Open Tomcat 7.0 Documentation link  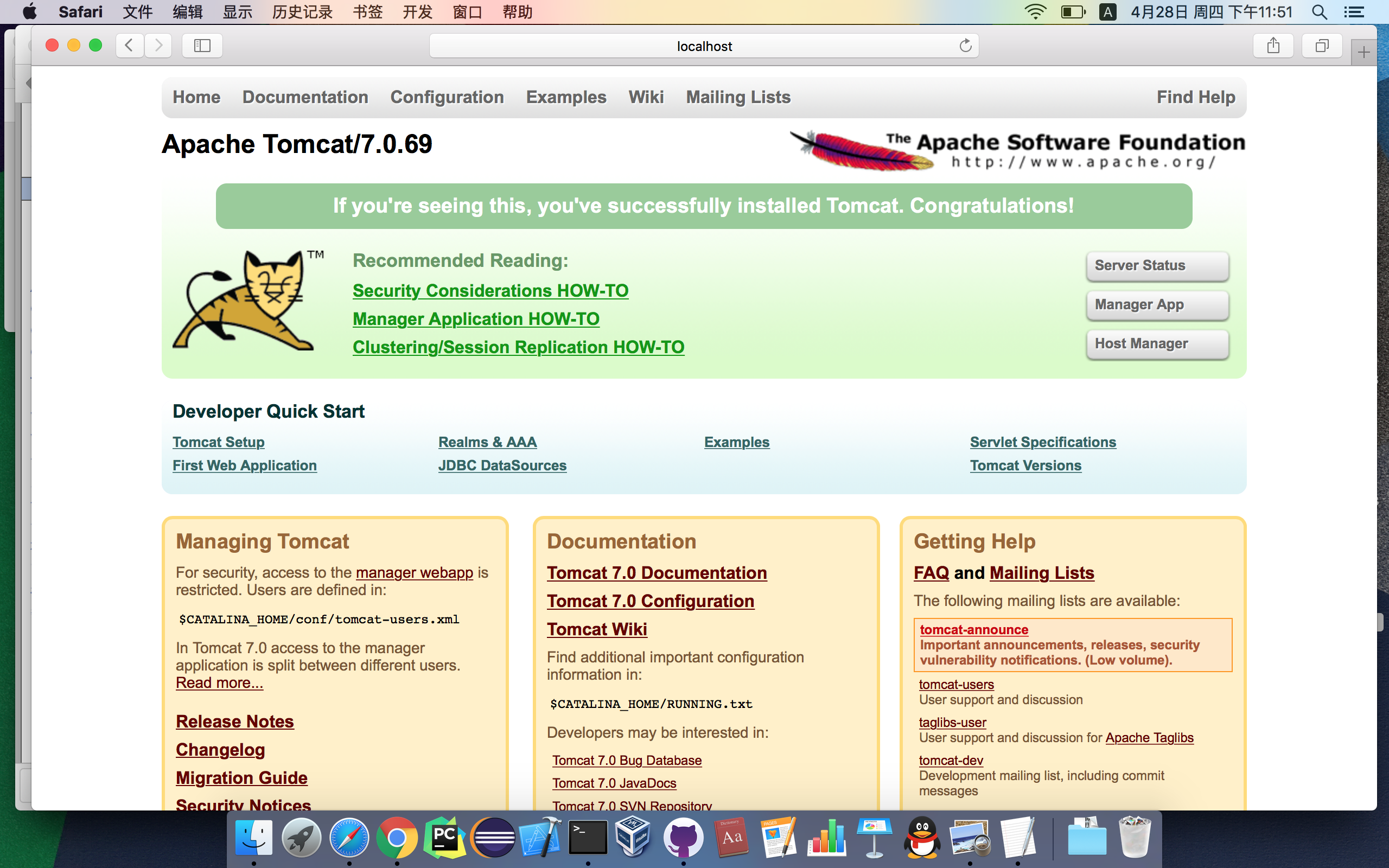[x=657, y=573]
